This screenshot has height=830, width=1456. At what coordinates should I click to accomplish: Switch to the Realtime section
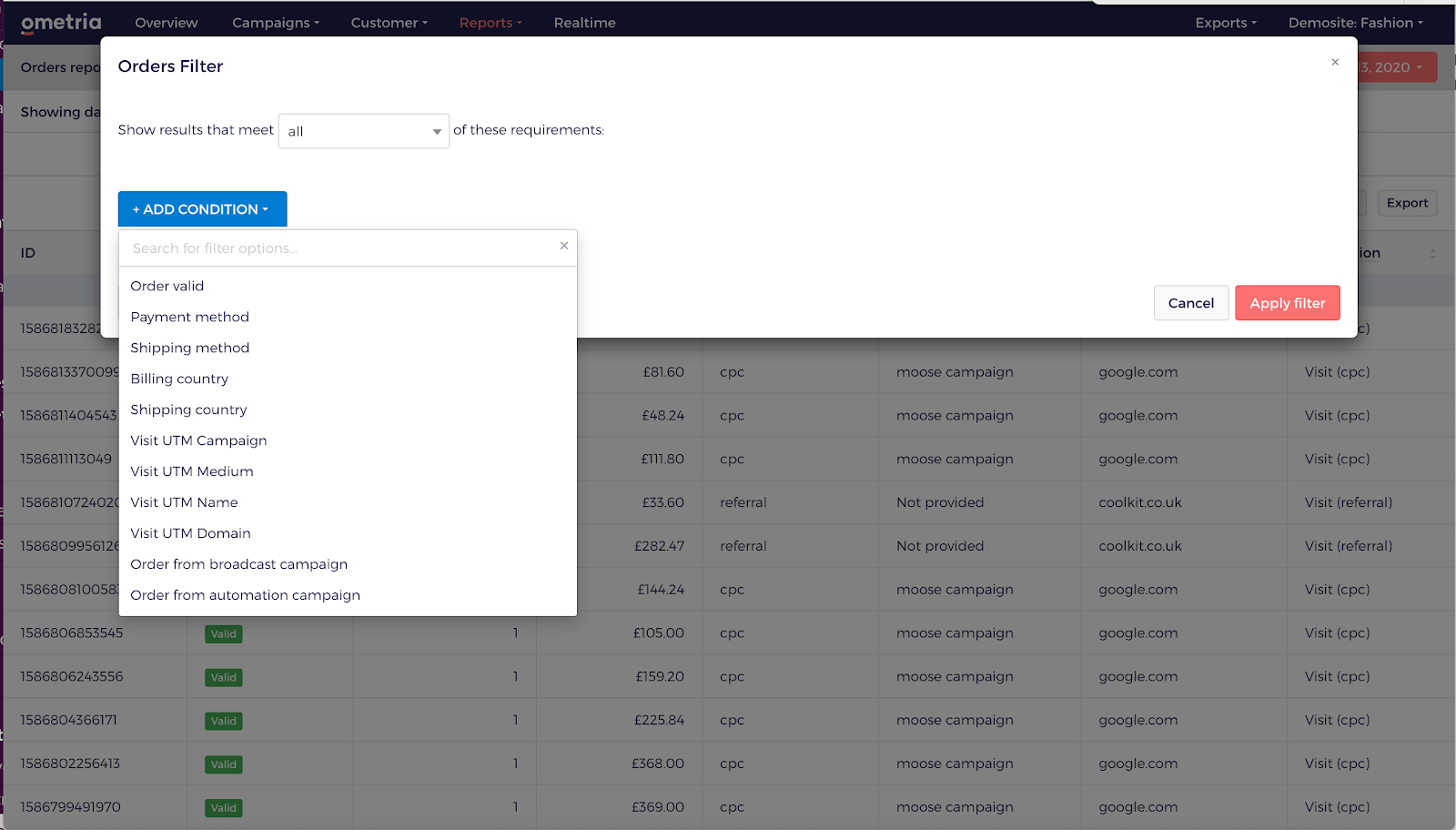[x=584, y=23]
